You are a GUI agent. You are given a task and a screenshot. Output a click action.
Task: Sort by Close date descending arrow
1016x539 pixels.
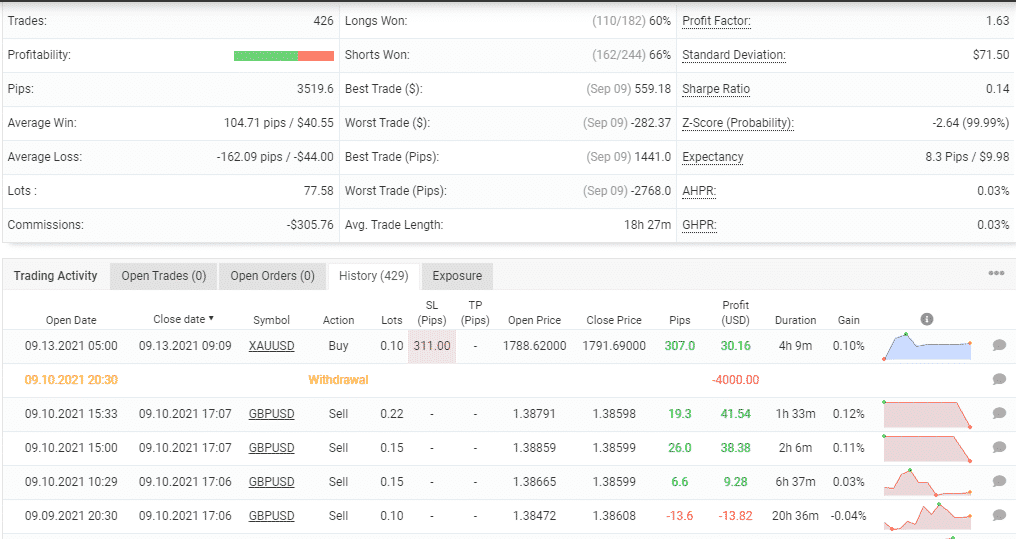pos(211,318)
